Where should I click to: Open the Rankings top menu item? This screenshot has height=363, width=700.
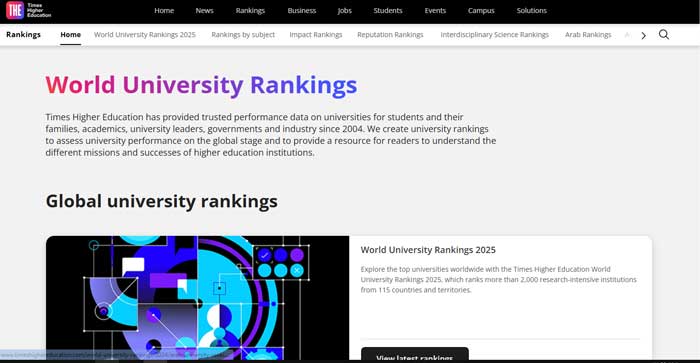click(x=250, y=11)
